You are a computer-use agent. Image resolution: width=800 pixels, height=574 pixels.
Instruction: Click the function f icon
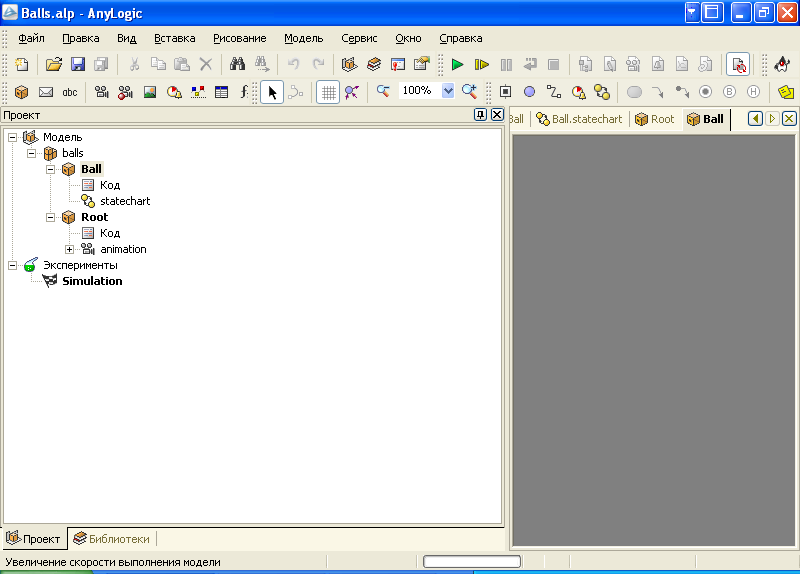244,92
